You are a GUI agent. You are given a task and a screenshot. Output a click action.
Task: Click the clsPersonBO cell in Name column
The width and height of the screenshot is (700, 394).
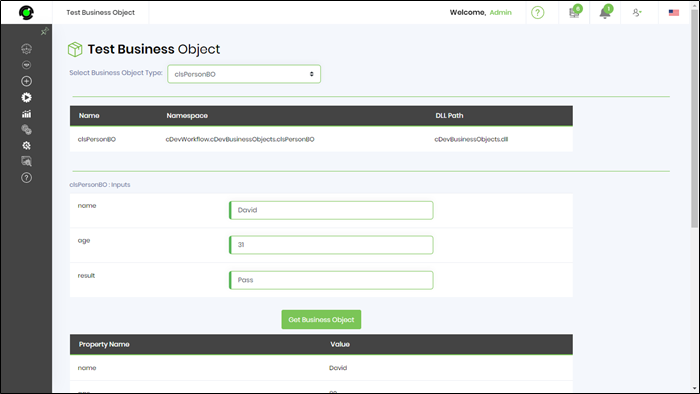(96, 139)
